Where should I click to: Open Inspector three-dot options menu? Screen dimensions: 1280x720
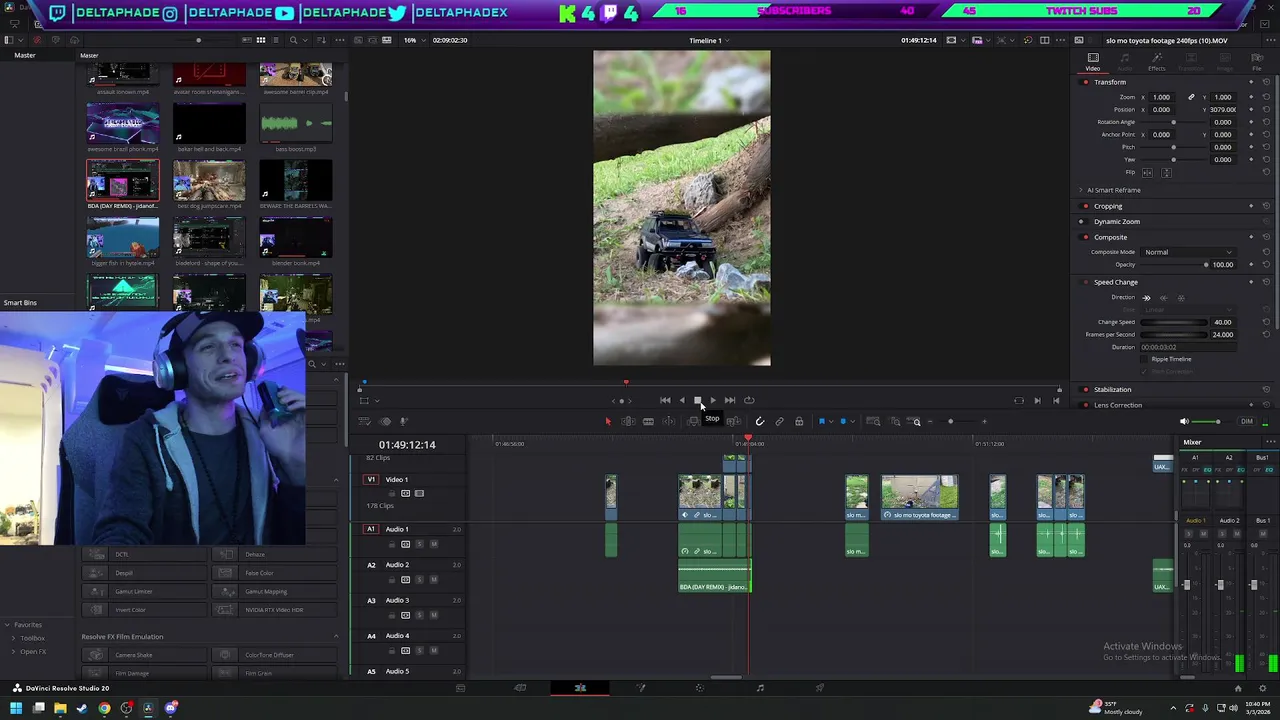[1270, 40]
